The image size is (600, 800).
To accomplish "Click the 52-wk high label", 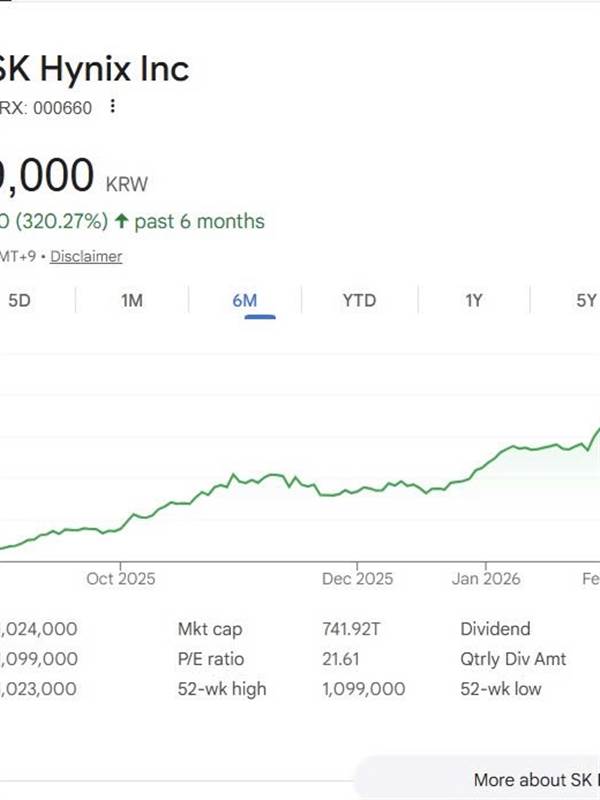I will click(x=221, y=689).
